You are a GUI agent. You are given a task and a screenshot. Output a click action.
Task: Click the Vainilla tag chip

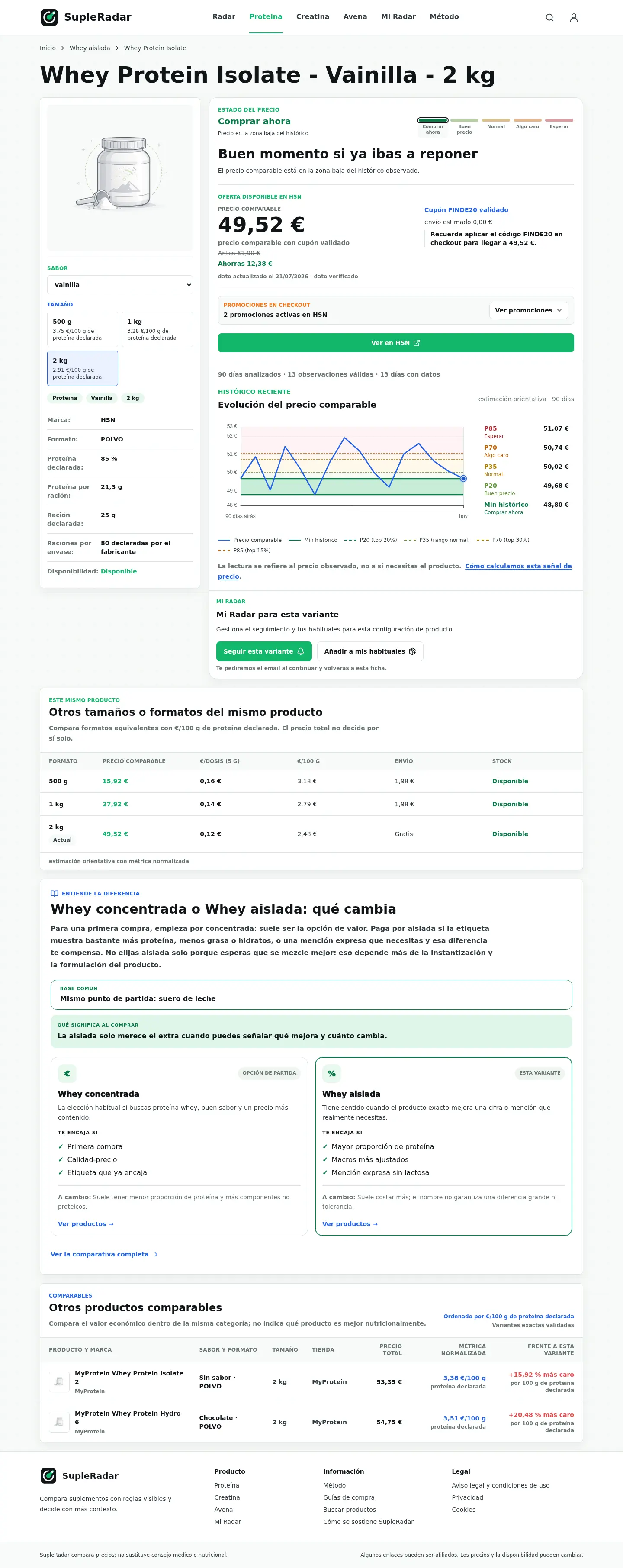102,398
